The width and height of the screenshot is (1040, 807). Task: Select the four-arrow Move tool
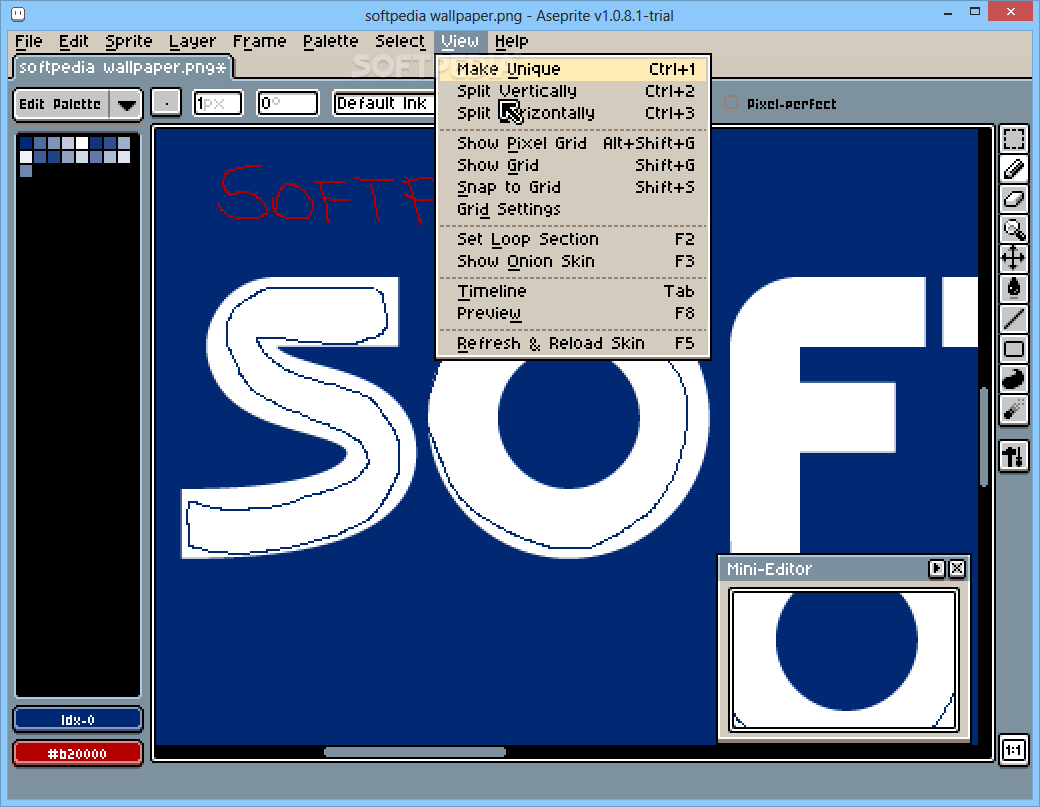1013,258
